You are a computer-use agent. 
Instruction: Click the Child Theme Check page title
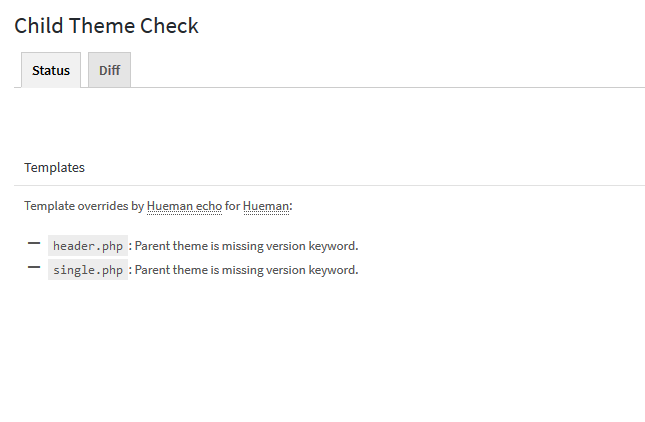pyautogui.click(x=107, y=26)
